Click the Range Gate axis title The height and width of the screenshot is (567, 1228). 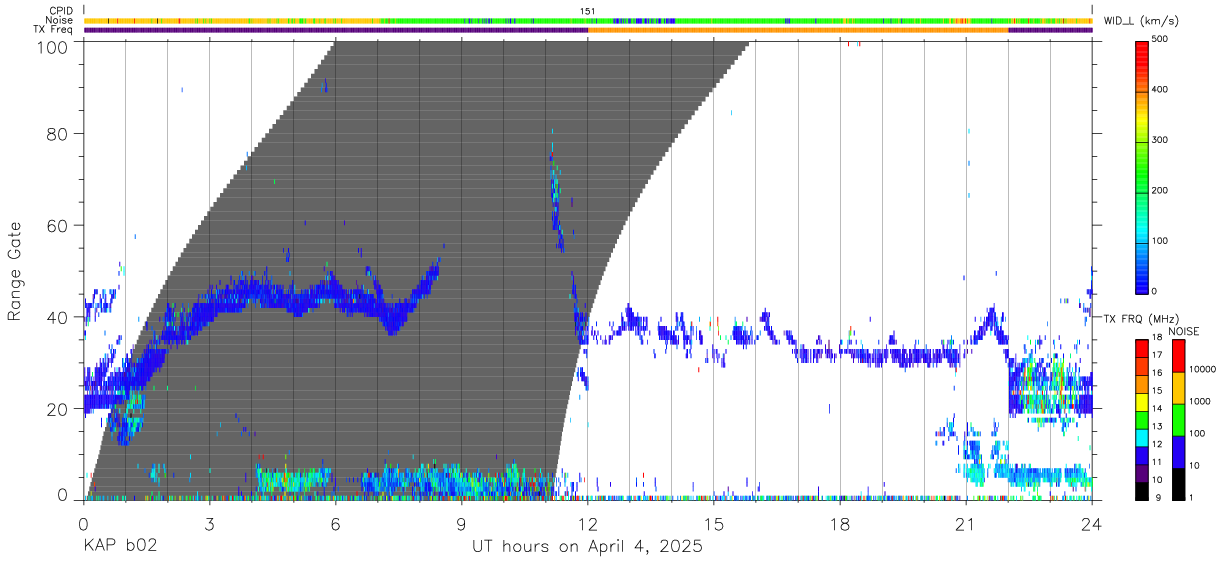point(15,271)
